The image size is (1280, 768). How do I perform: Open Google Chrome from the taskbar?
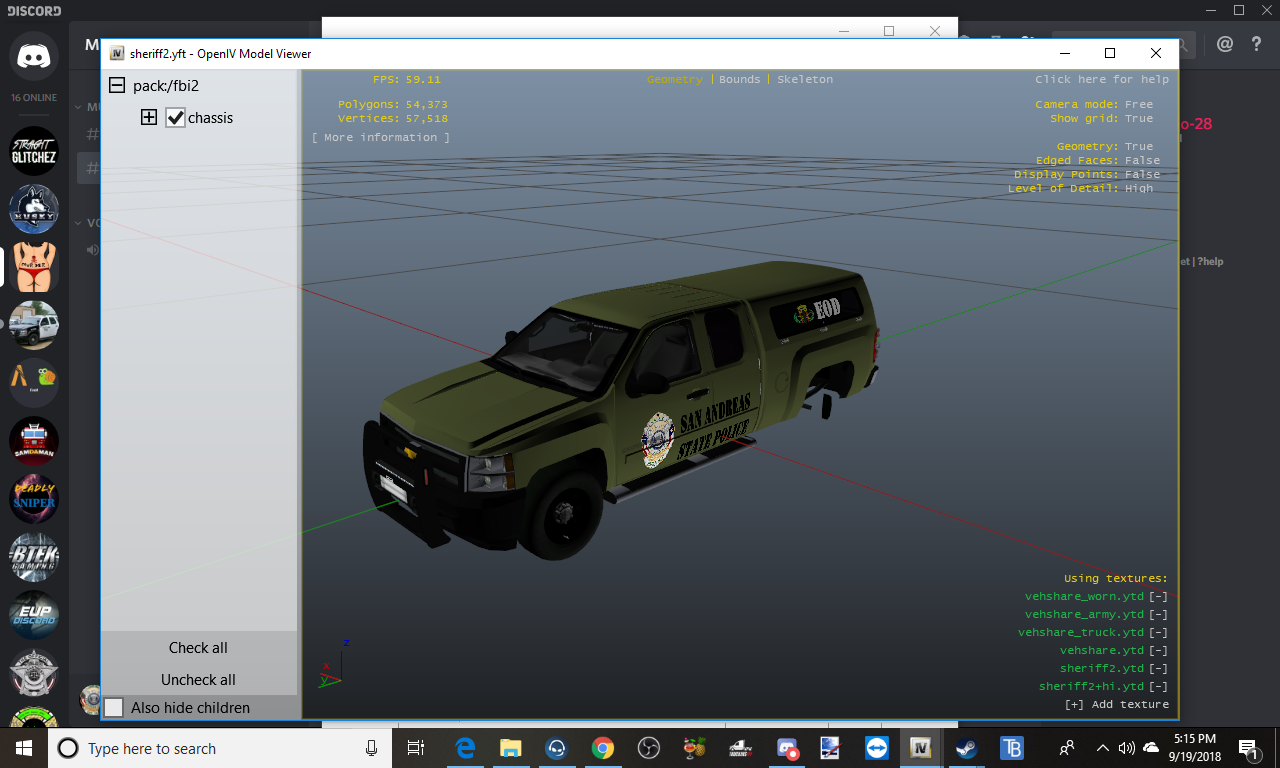click(x=602, y=748)
